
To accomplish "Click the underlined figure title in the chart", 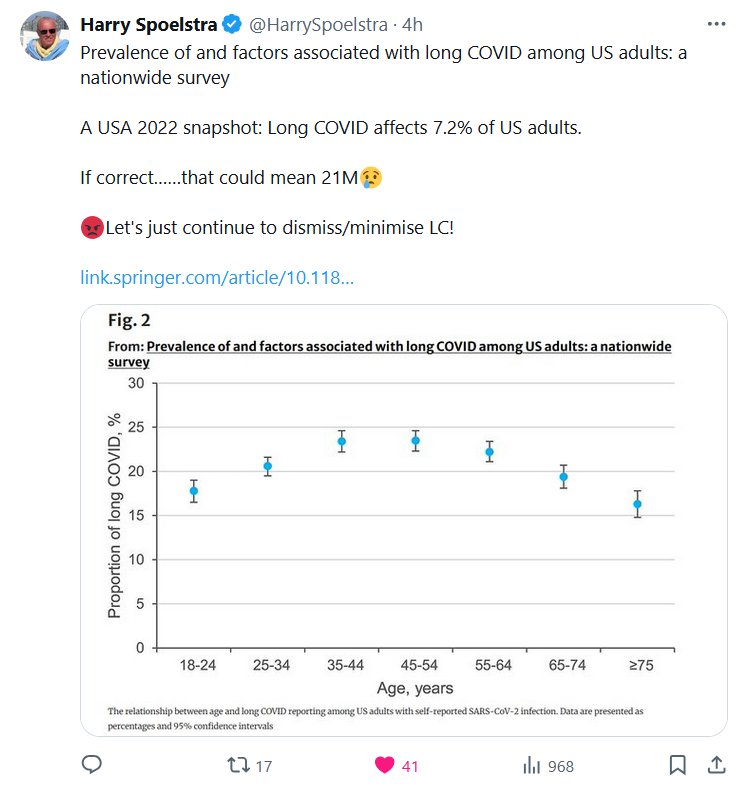I will 408,348.
